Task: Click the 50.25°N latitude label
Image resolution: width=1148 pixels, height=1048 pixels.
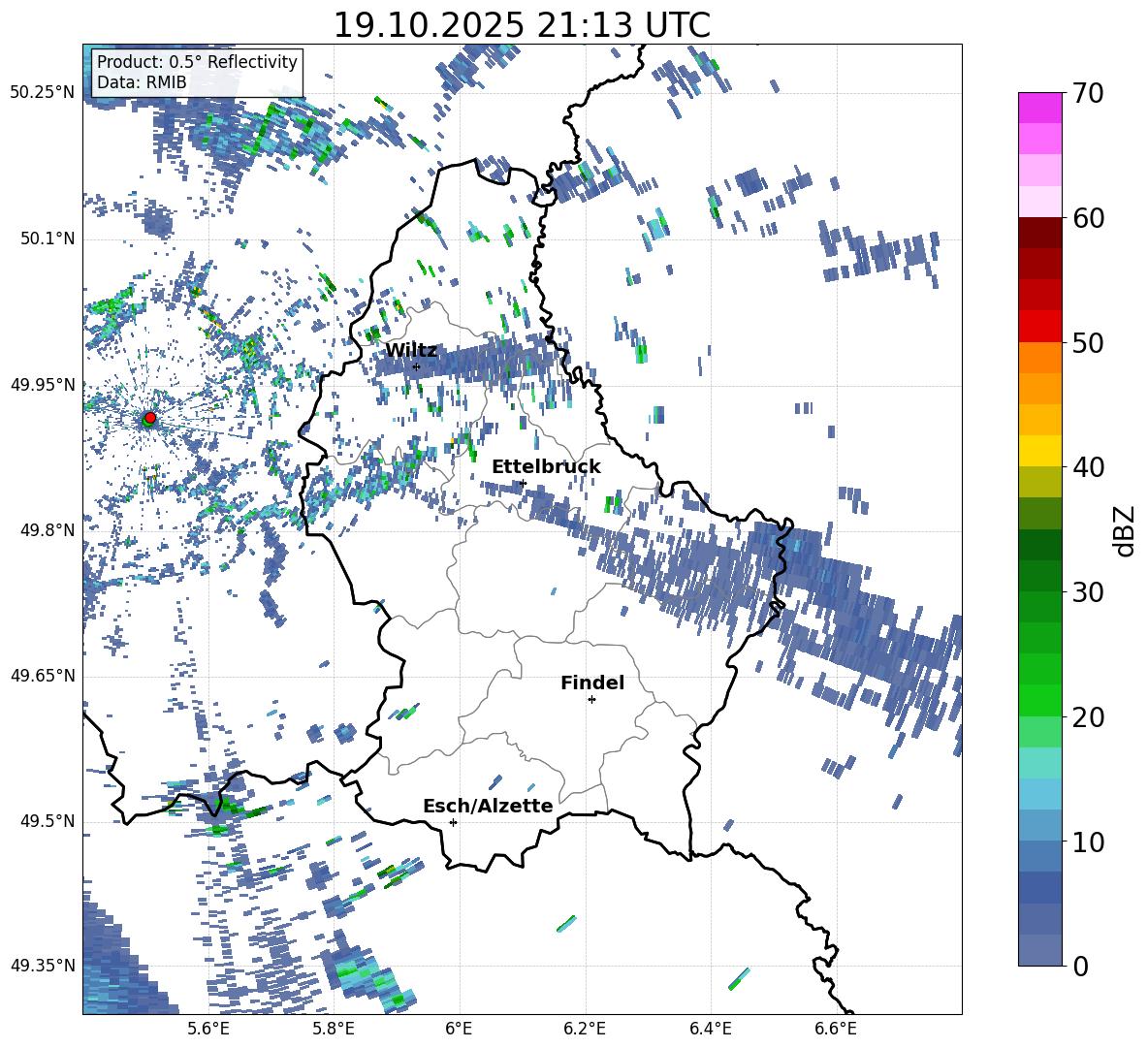Action: pos(43,93)
